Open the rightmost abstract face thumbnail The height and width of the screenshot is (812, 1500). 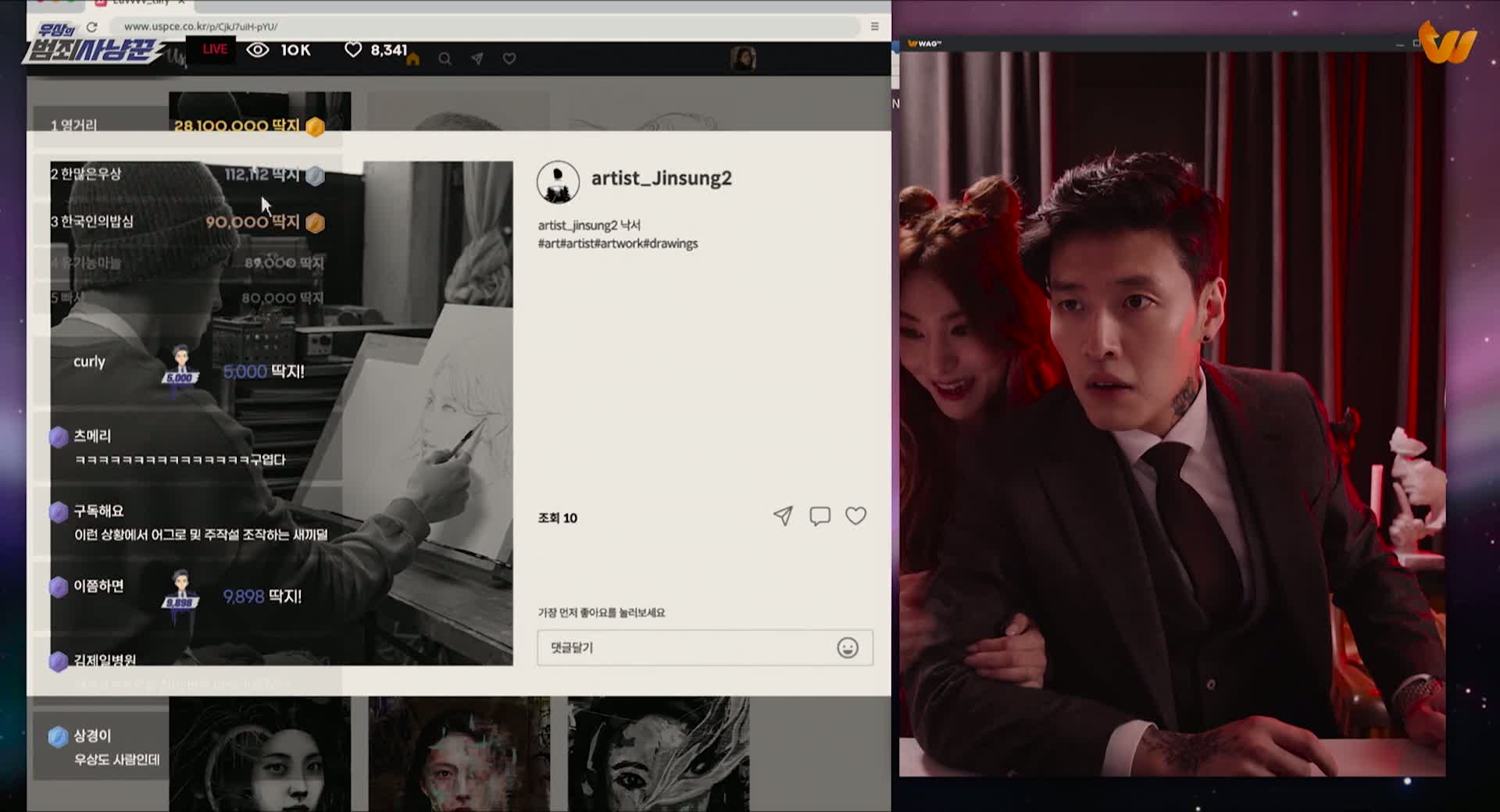(x=658, y=754)
